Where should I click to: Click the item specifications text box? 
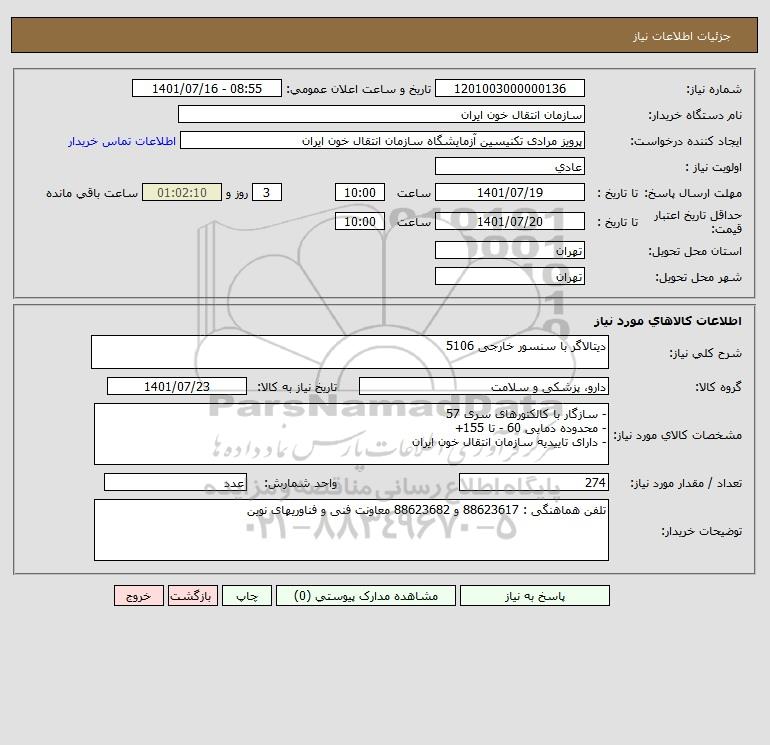click(x=351, y=434)
